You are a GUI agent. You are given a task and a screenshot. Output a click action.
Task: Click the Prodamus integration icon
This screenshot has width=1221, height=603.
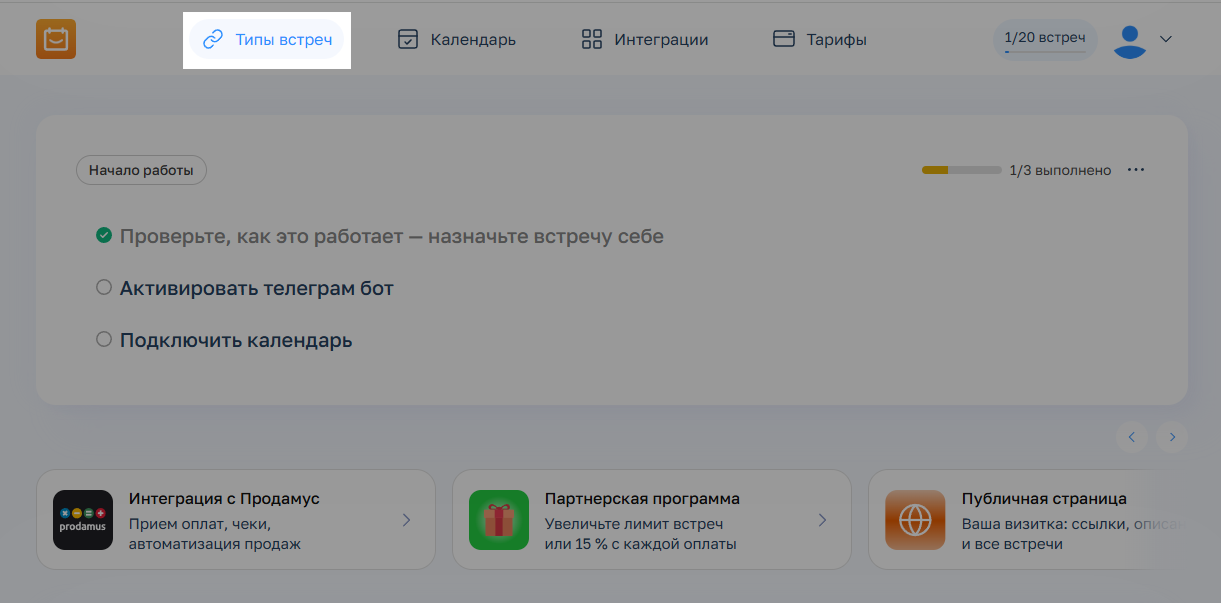click(82, 520)
